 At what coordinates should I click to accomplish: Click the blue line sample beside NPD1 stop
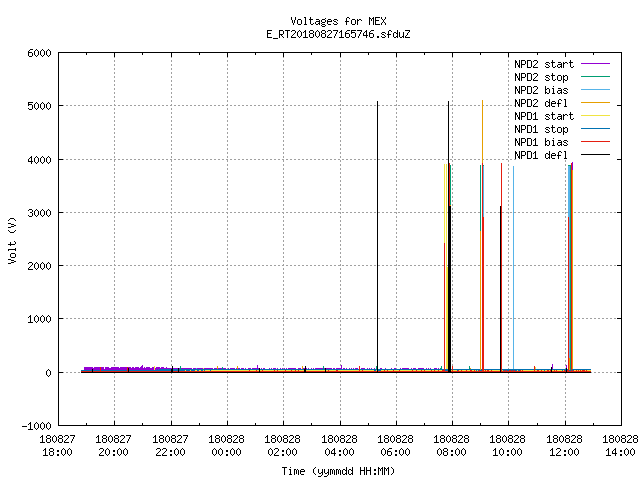pos(596,129)
